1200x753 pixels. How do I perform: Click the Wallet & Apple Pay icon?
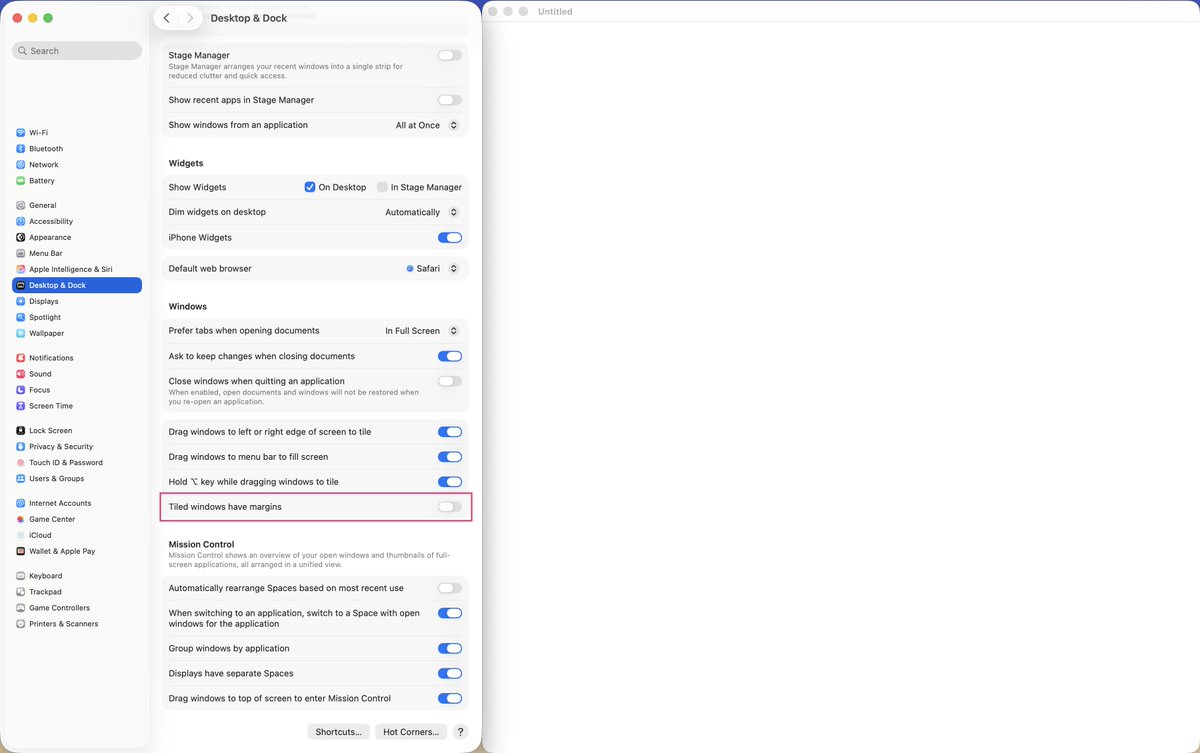pyautogui.click(x=20, y=551)
